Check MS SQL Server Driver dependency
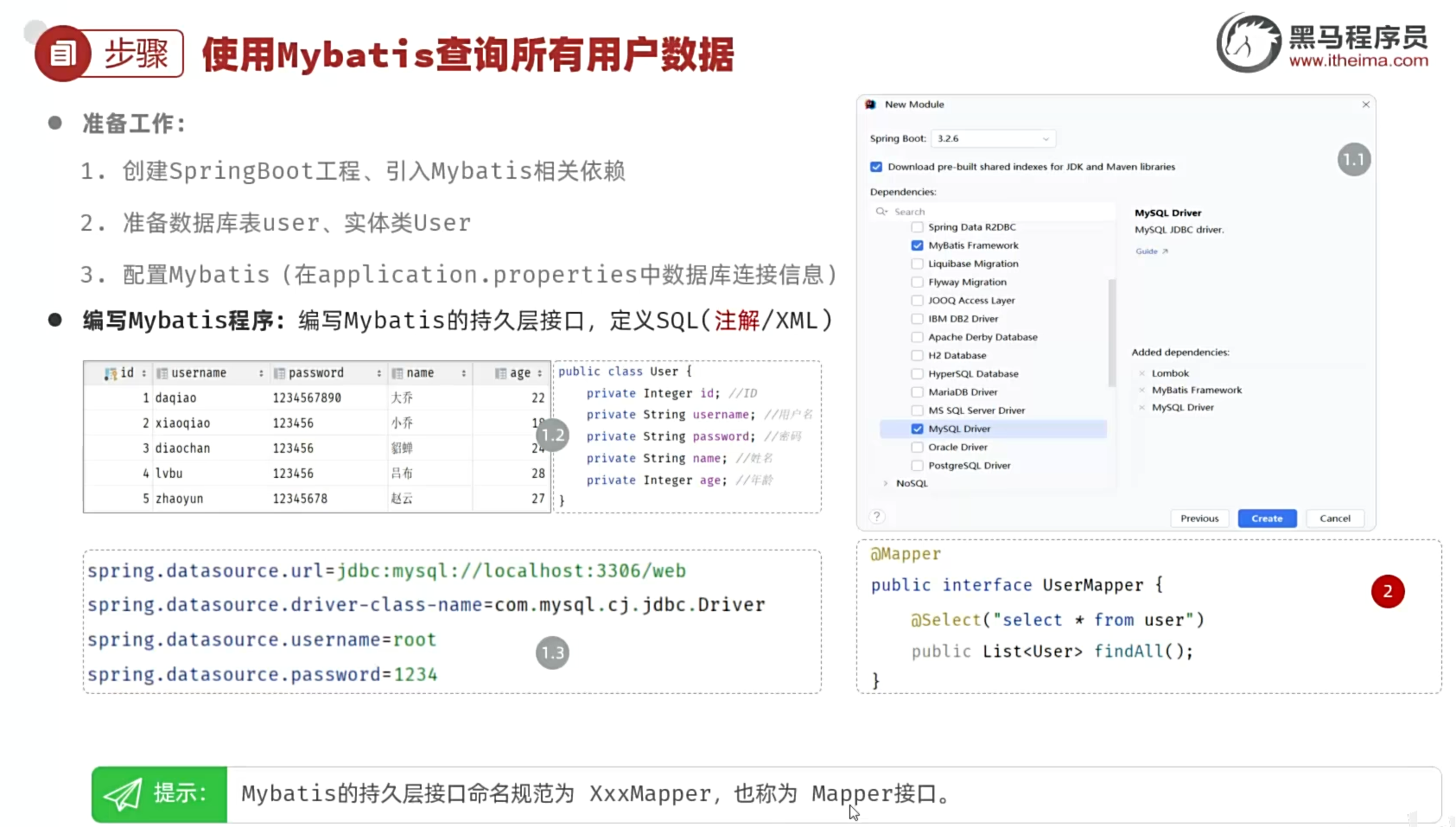Screen dimensions: 1456x827 (x=918, y=410)
